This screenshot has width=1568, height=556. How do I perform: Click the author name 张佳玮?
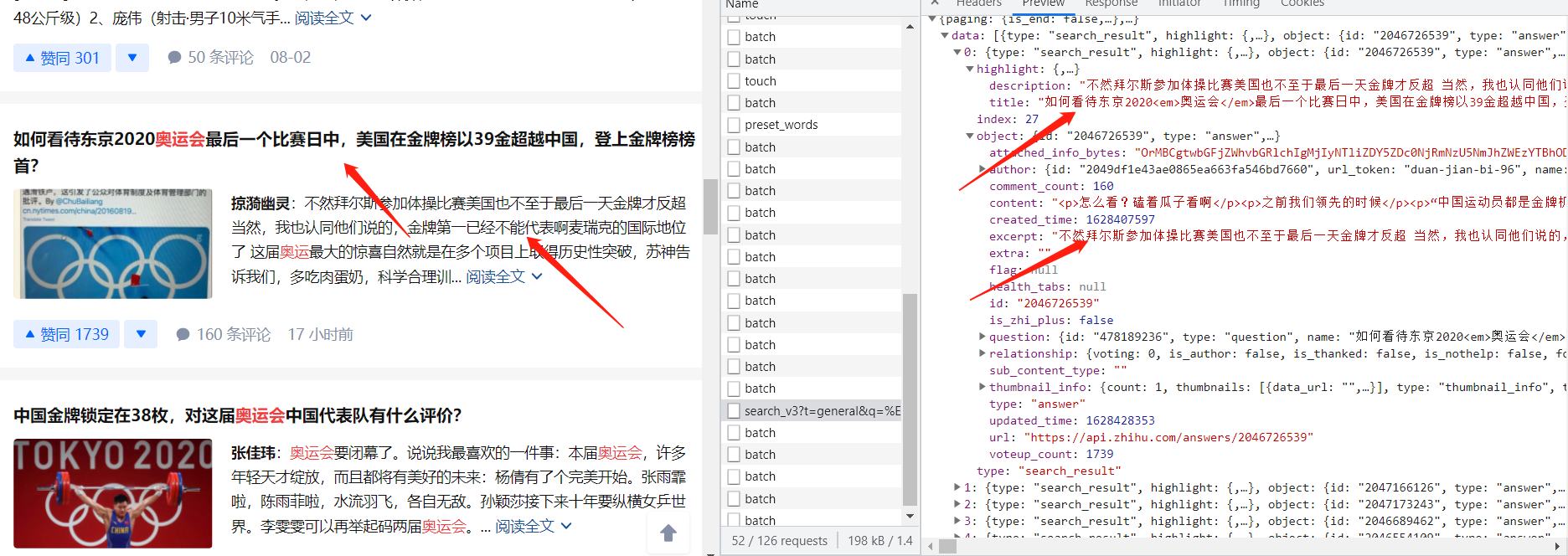(x=253, y=453)
